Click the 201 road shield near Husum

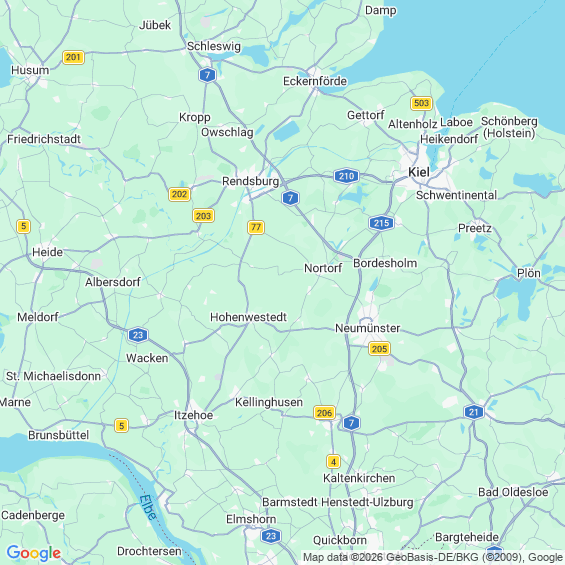[74, 57]
